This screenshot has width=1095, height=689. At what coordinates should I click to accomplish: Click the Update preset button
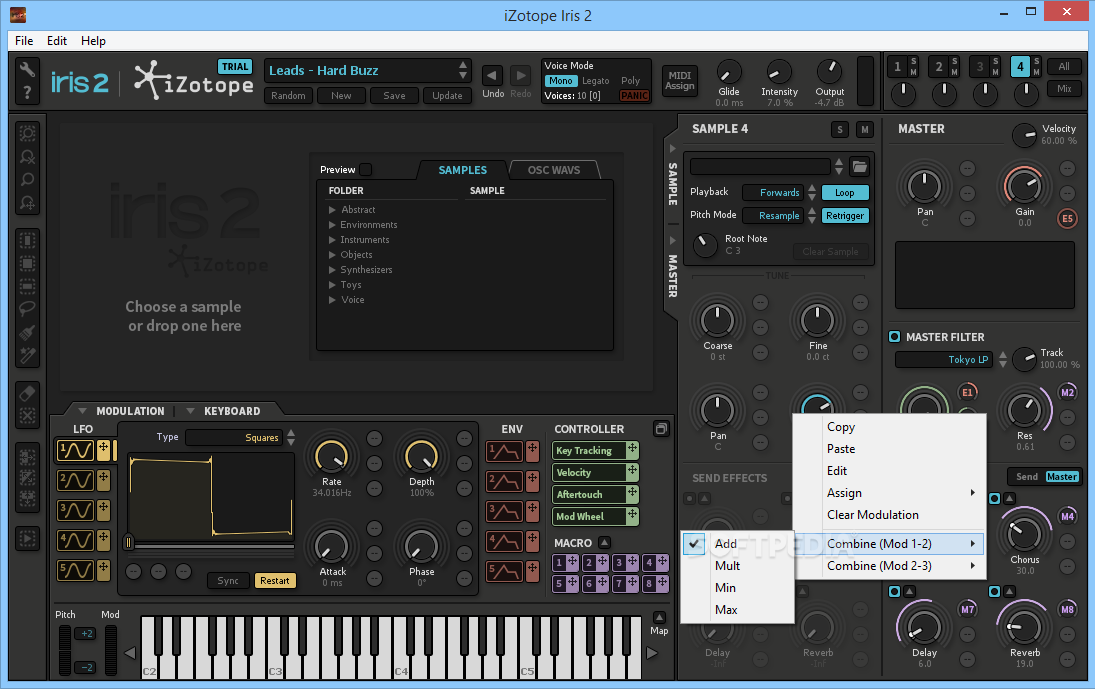447,96
